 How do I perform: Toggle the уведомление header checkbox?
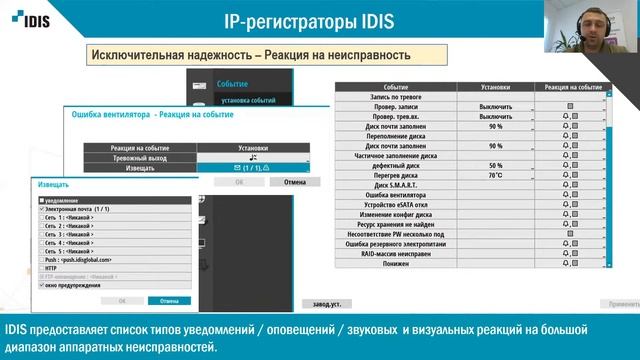point(42,200)
